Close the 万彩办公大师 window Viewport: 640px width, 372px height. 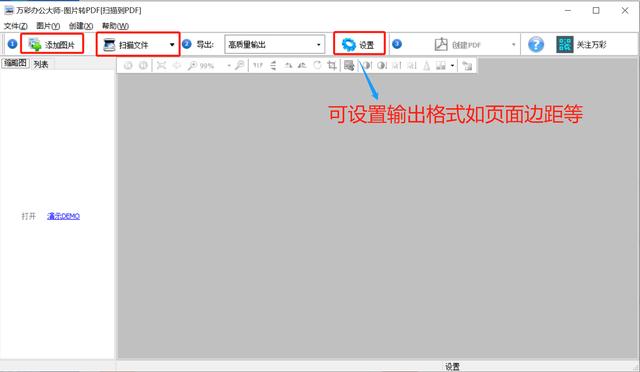tap(625, 11)
